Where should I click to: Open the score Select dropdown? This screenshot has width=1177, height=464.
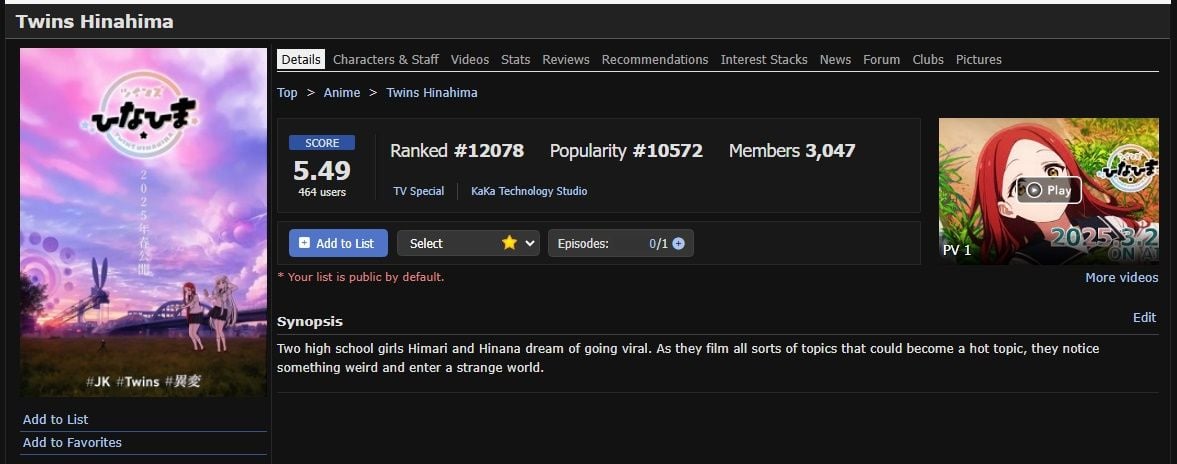[468, 243]
